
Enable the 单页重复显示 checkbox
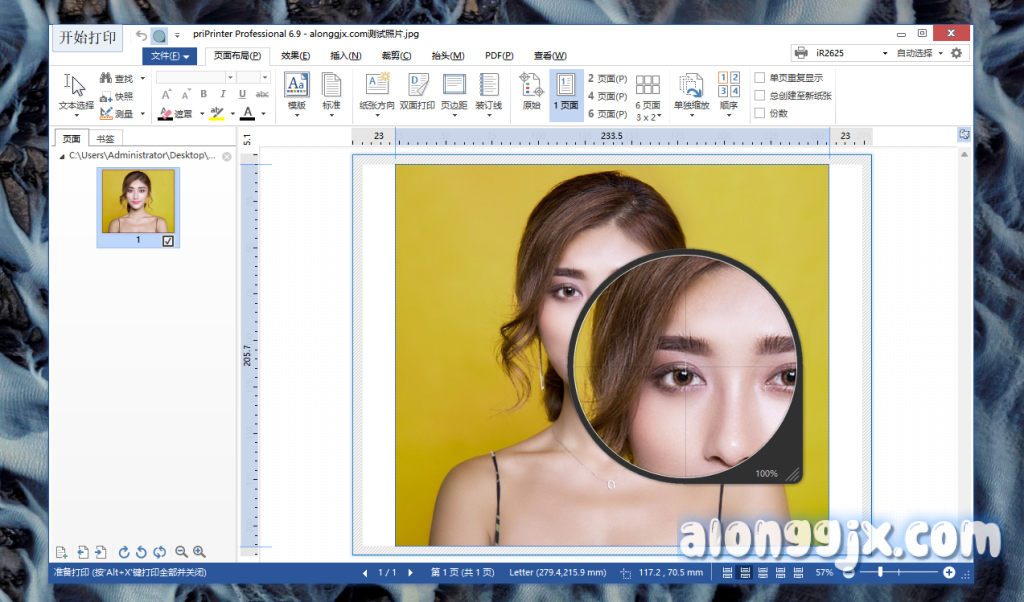click(760, 78)
